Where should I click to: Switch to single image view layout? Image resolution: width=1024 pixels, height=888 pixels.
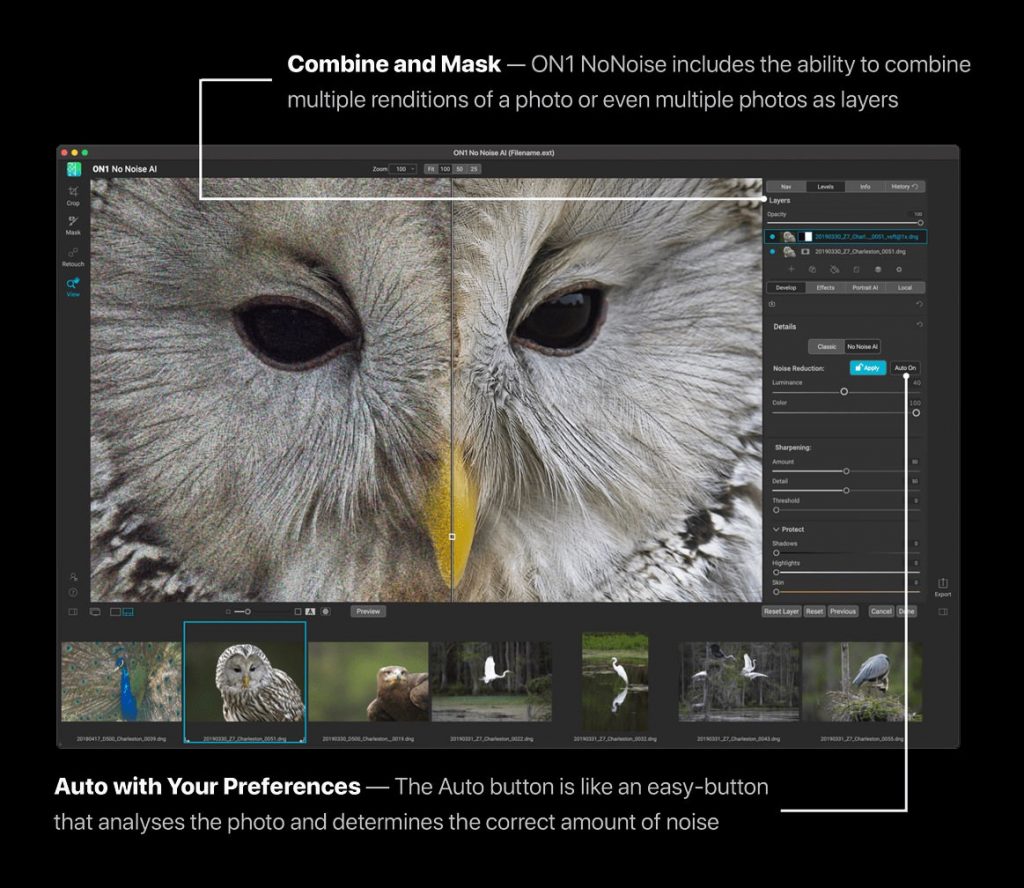pos(116,612)
